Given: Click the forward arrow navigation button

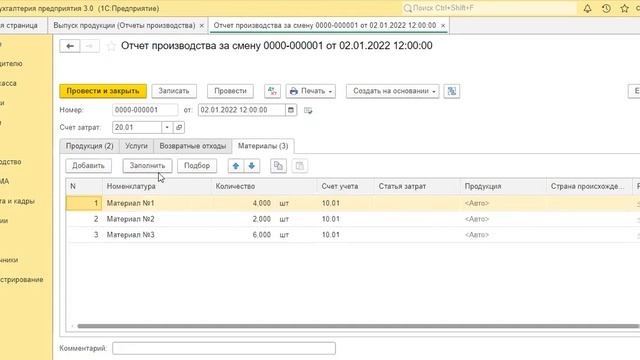Looking at the screenshot, I should (x=89, y=46).
